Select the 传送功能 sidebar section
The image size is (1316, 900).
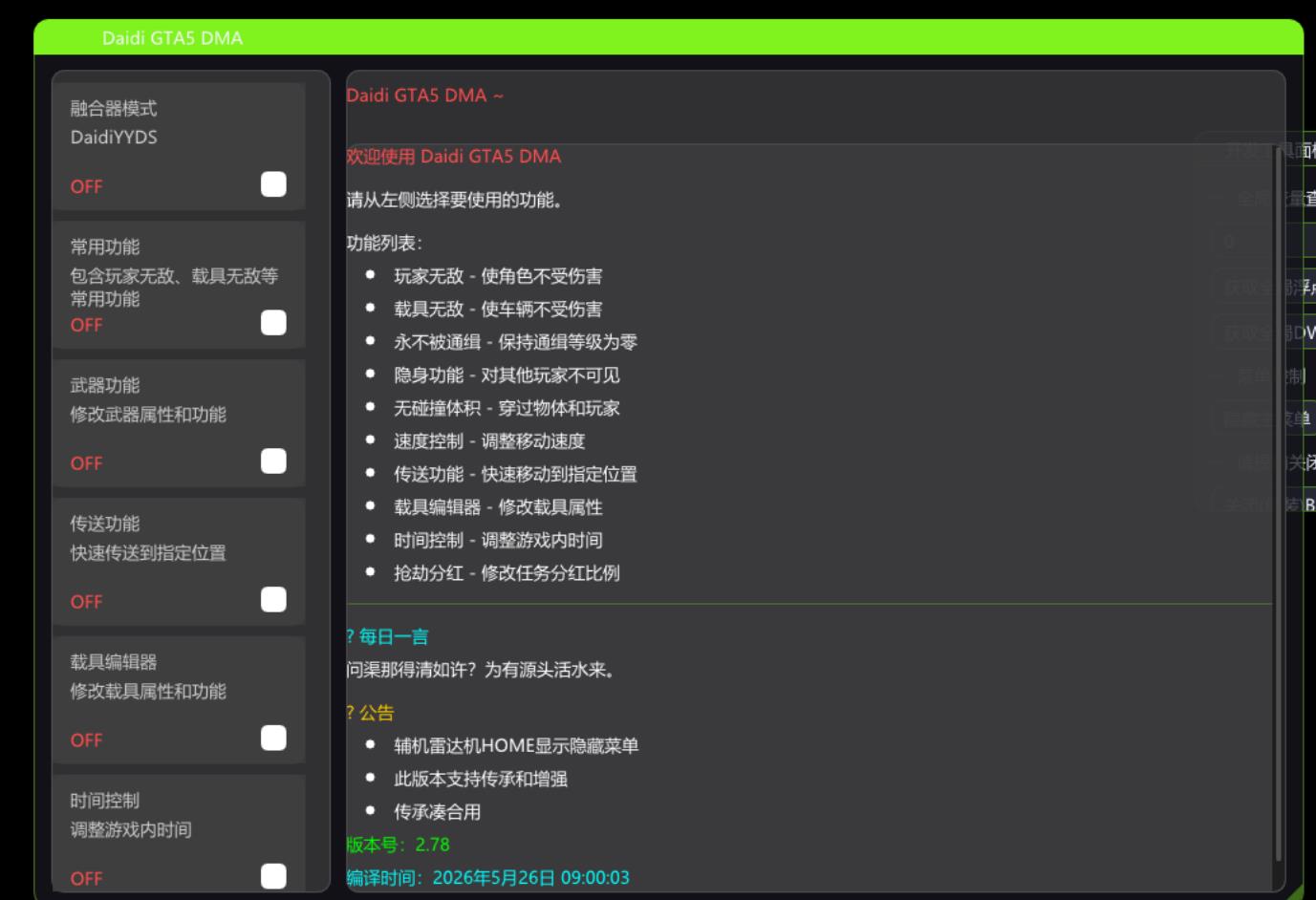[x=179, y=562]
